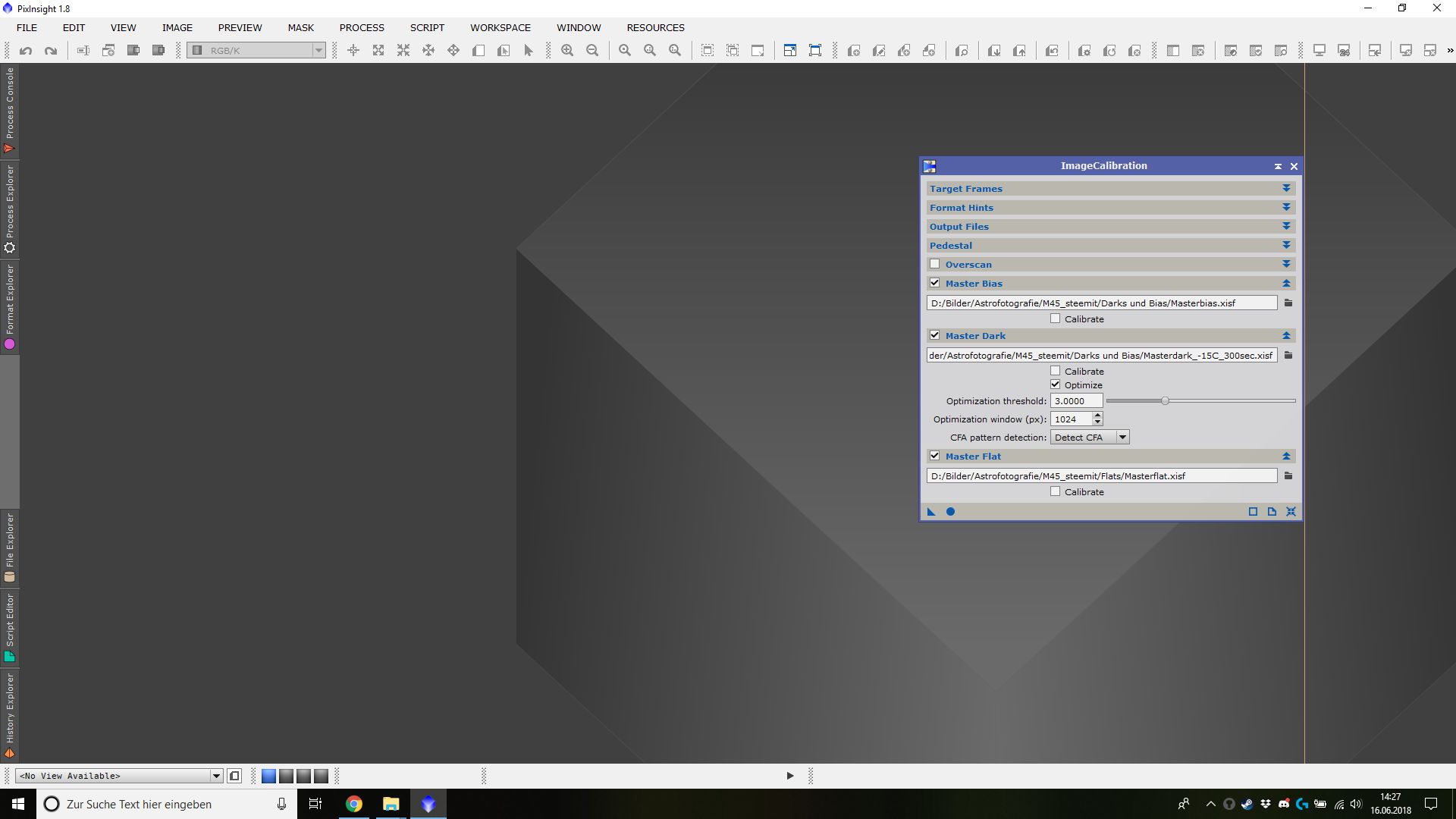This screenshot has width=1456, height=819.
Task: Collapse the Master Dark section
Action: point(1286,335)
